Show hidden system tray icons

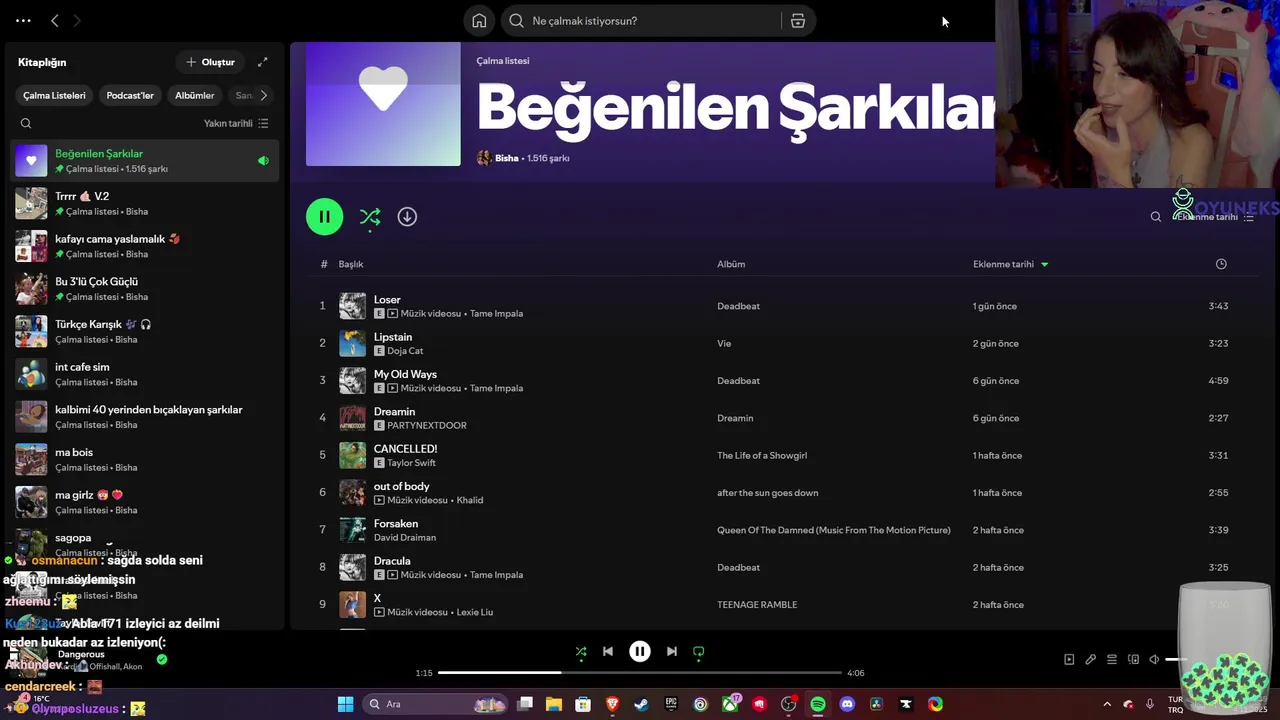pos(1107,704)
